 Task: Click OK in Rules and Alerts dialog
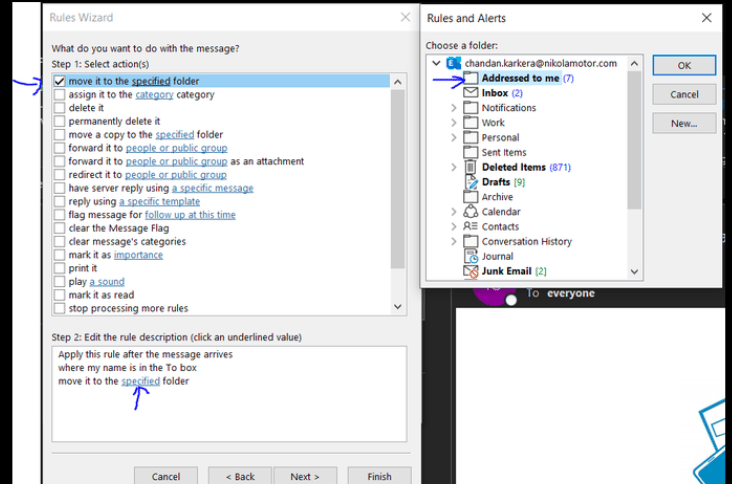[x=684, y=65]
